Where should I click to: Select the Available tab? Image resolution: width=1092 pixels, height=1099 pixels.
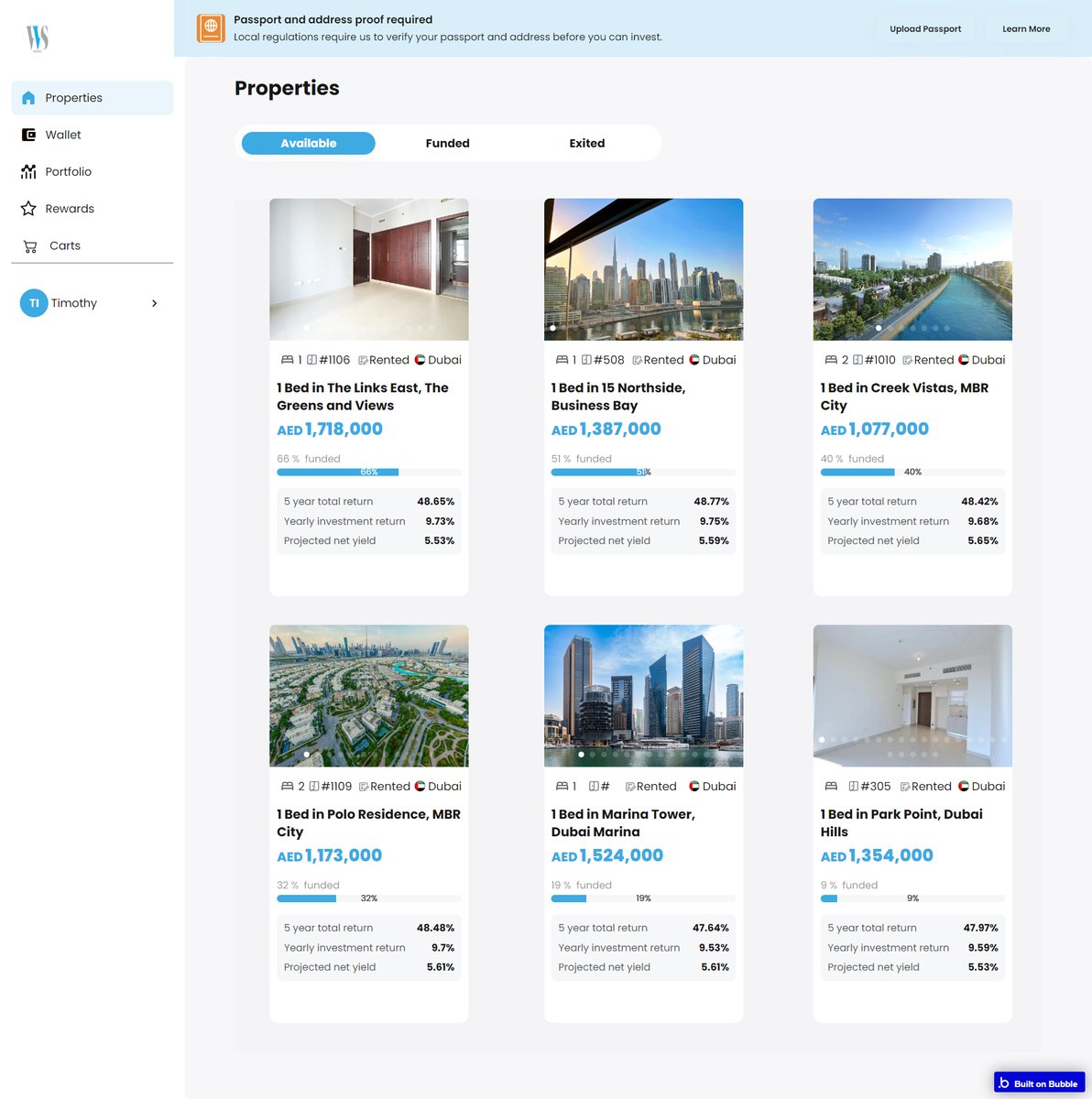(309, 143)
